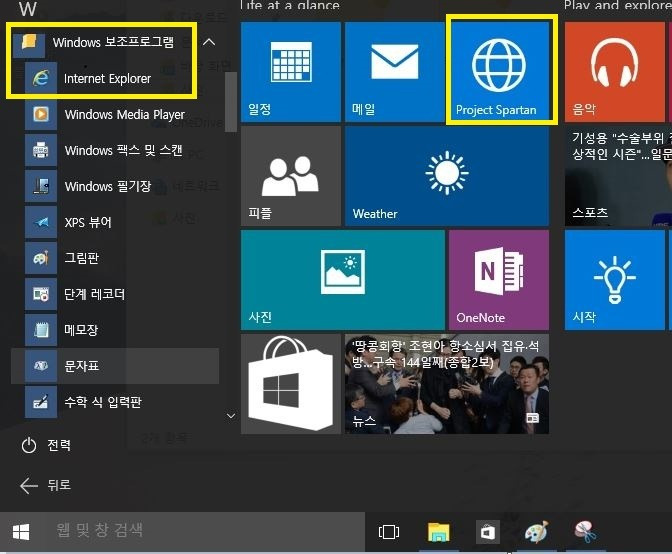Open 단계 레코더 icon
Viewport: 672px width, 554px height.
tap(41, 294)
